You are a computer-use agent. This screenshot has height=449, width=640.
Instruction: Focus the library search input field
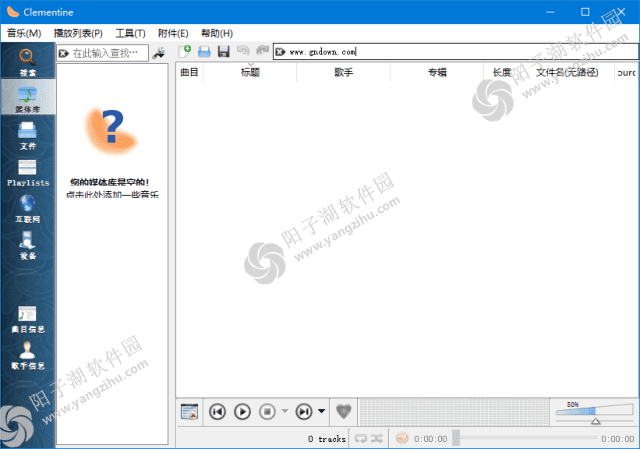pos(102,53)
